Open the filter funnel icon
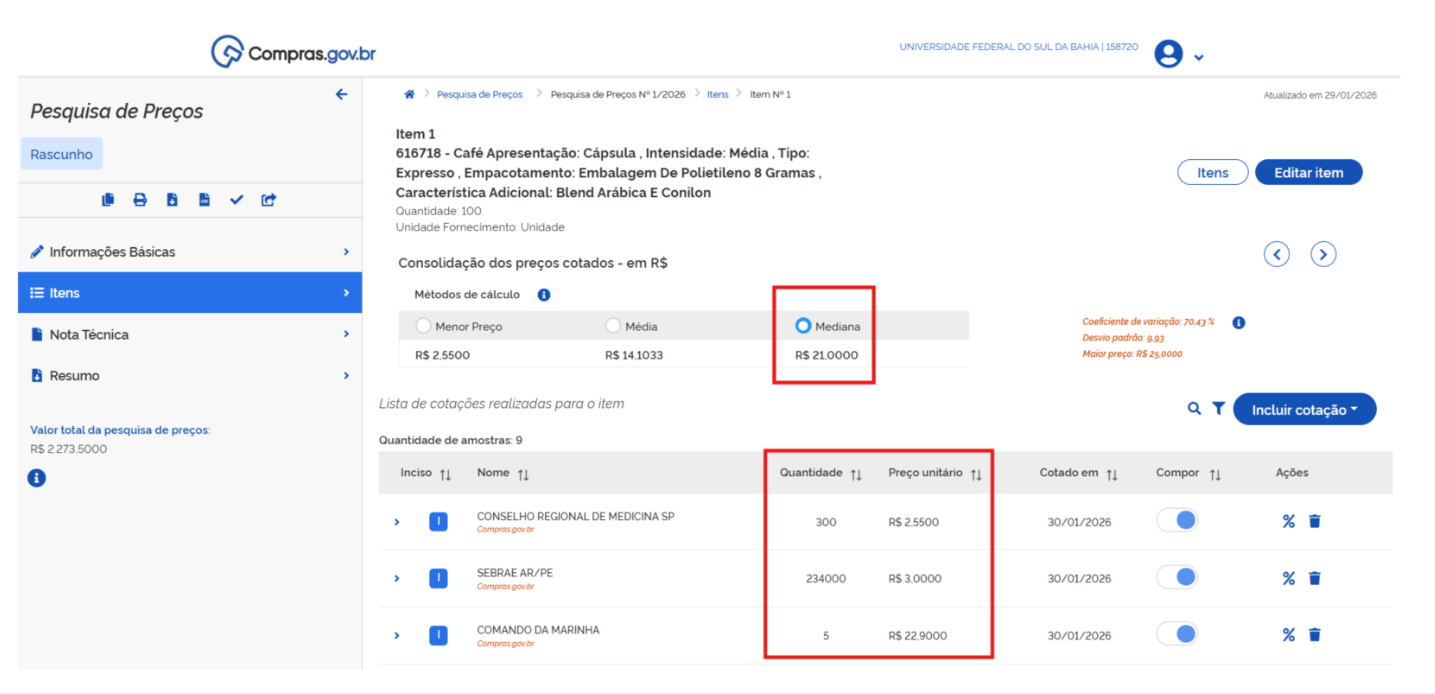The width and height of the screenshot is (1435, 694). point(1218,408)
